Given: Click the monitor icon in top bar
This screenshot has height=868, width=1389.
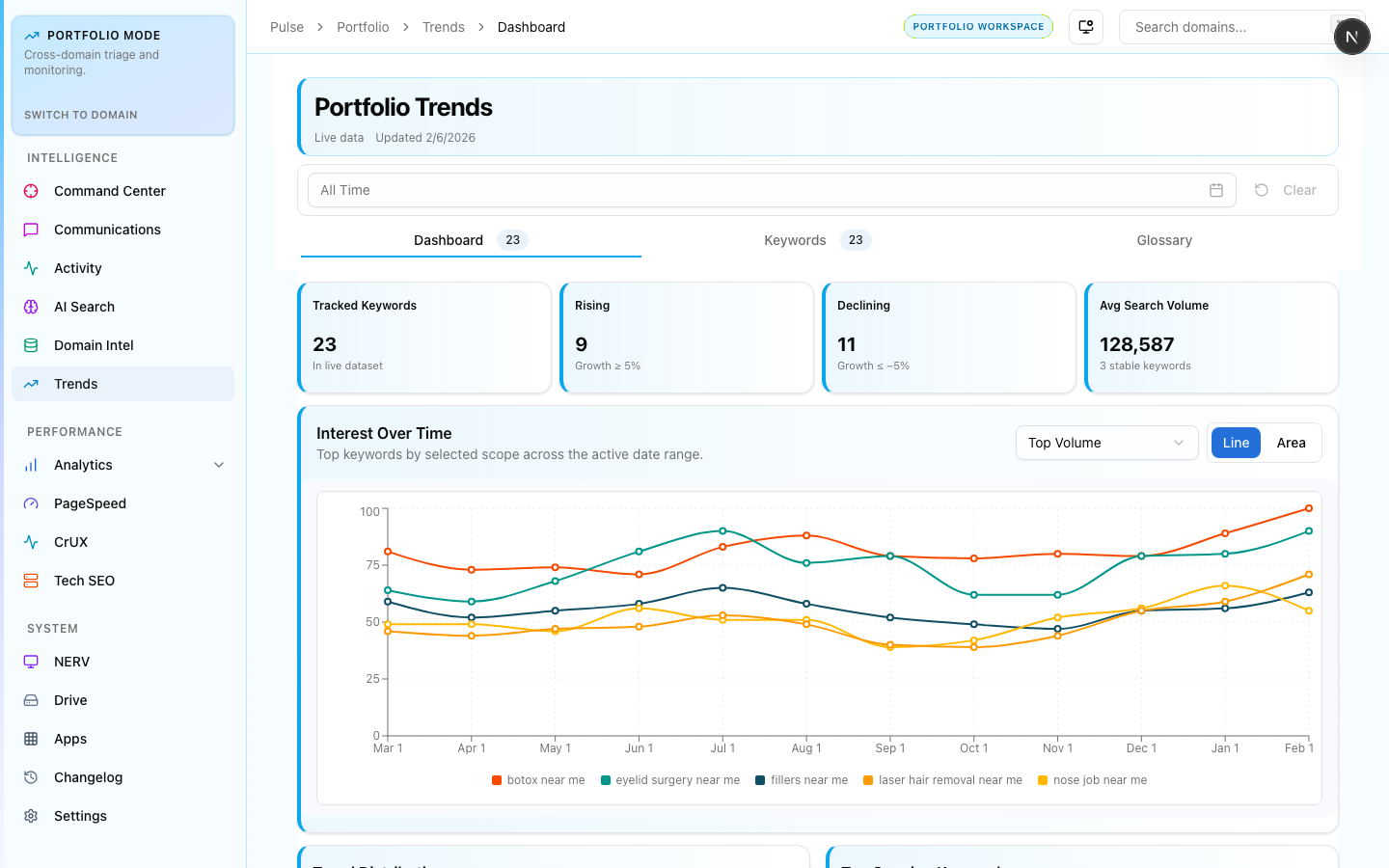Looking at the screenshot, I should [x=1086, y=27].
